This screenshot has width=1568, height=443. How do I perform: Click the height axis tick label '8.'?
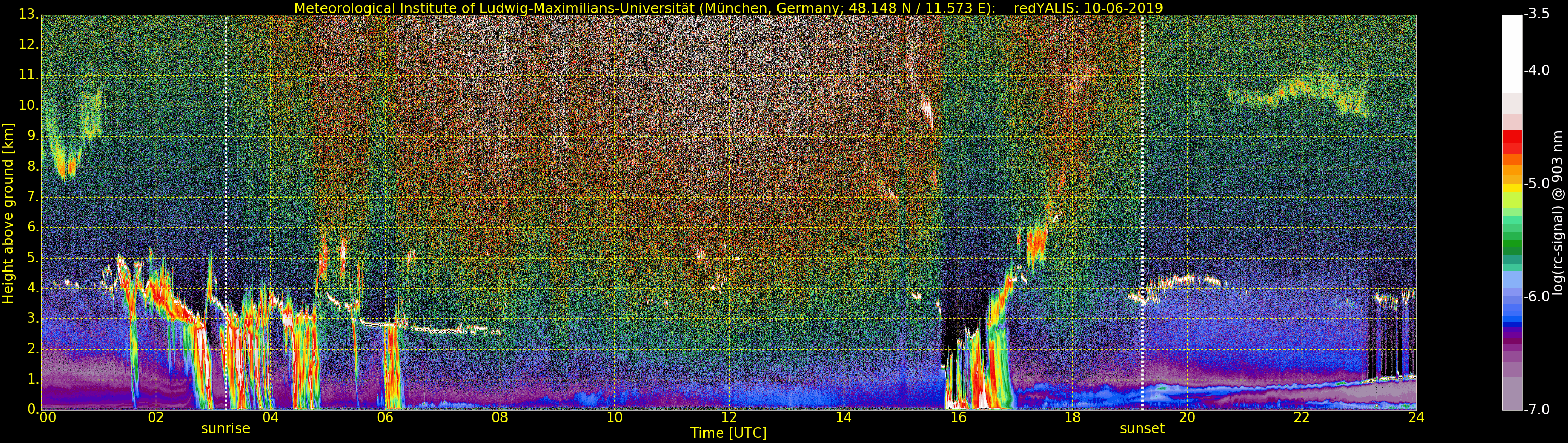33,166
